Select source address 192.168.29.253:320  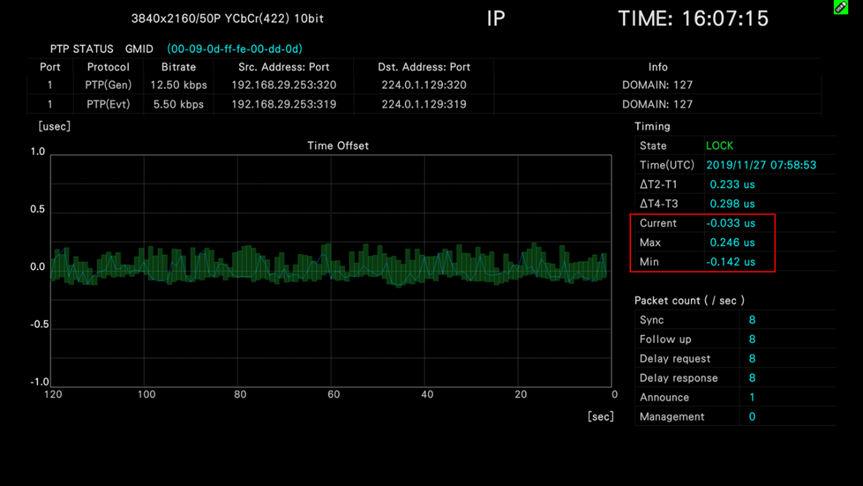[283, 85]
